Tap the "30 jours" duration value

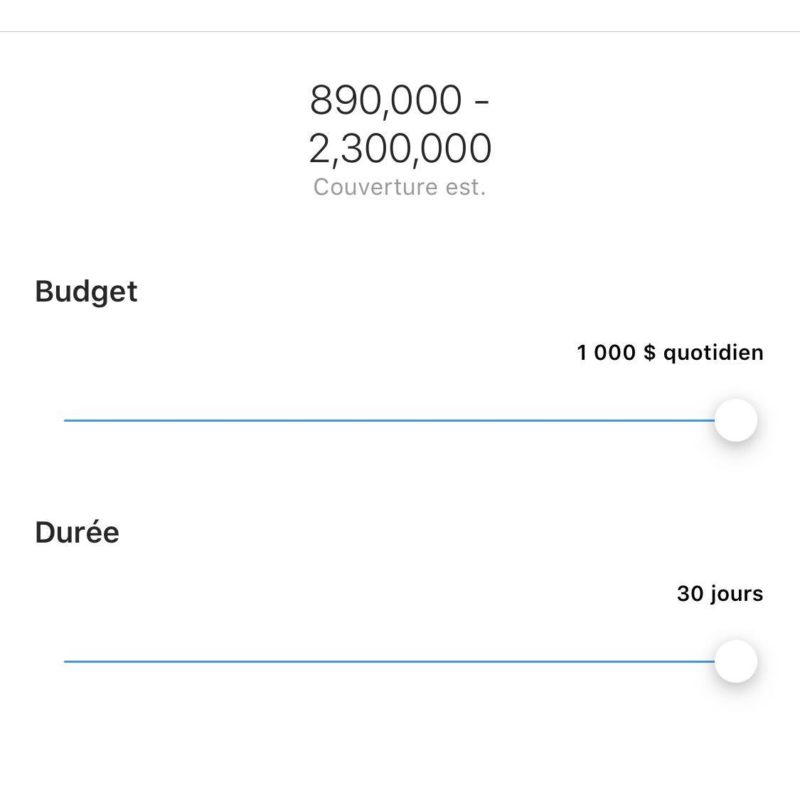(720, 594)
